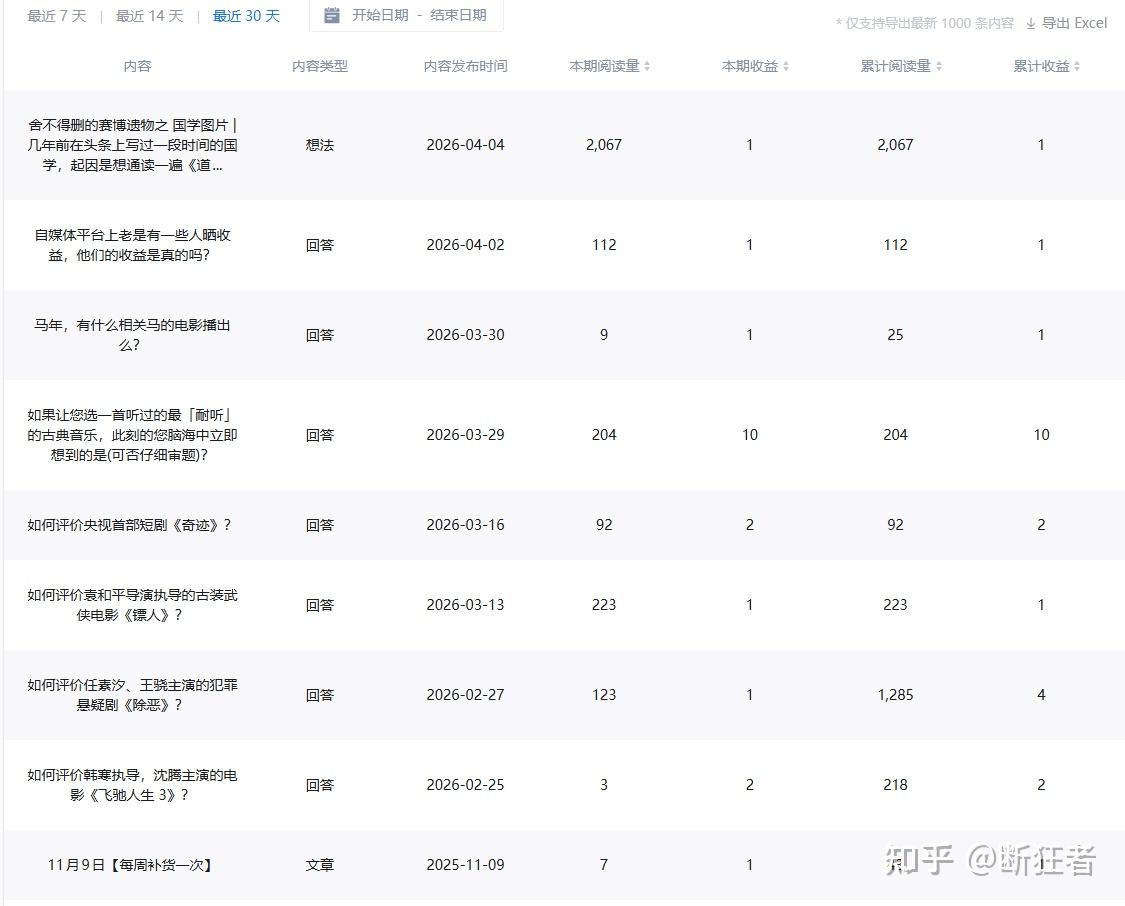This screenshot has height=906, width=1125.
Task: Open post 舍不得删的赛博遗物之 国学图片
Action: pyautogui.click(x=132, y=145)
